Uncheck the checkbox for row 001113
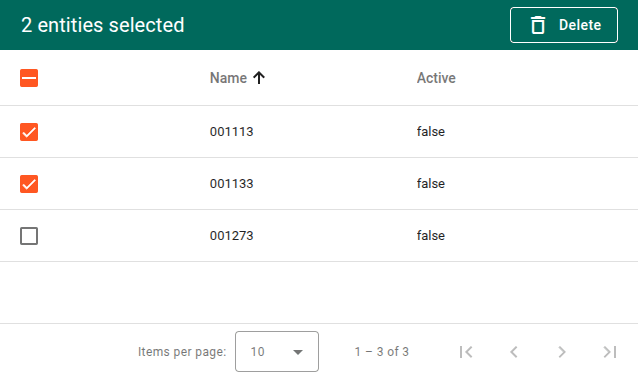 tap(29, 132)
